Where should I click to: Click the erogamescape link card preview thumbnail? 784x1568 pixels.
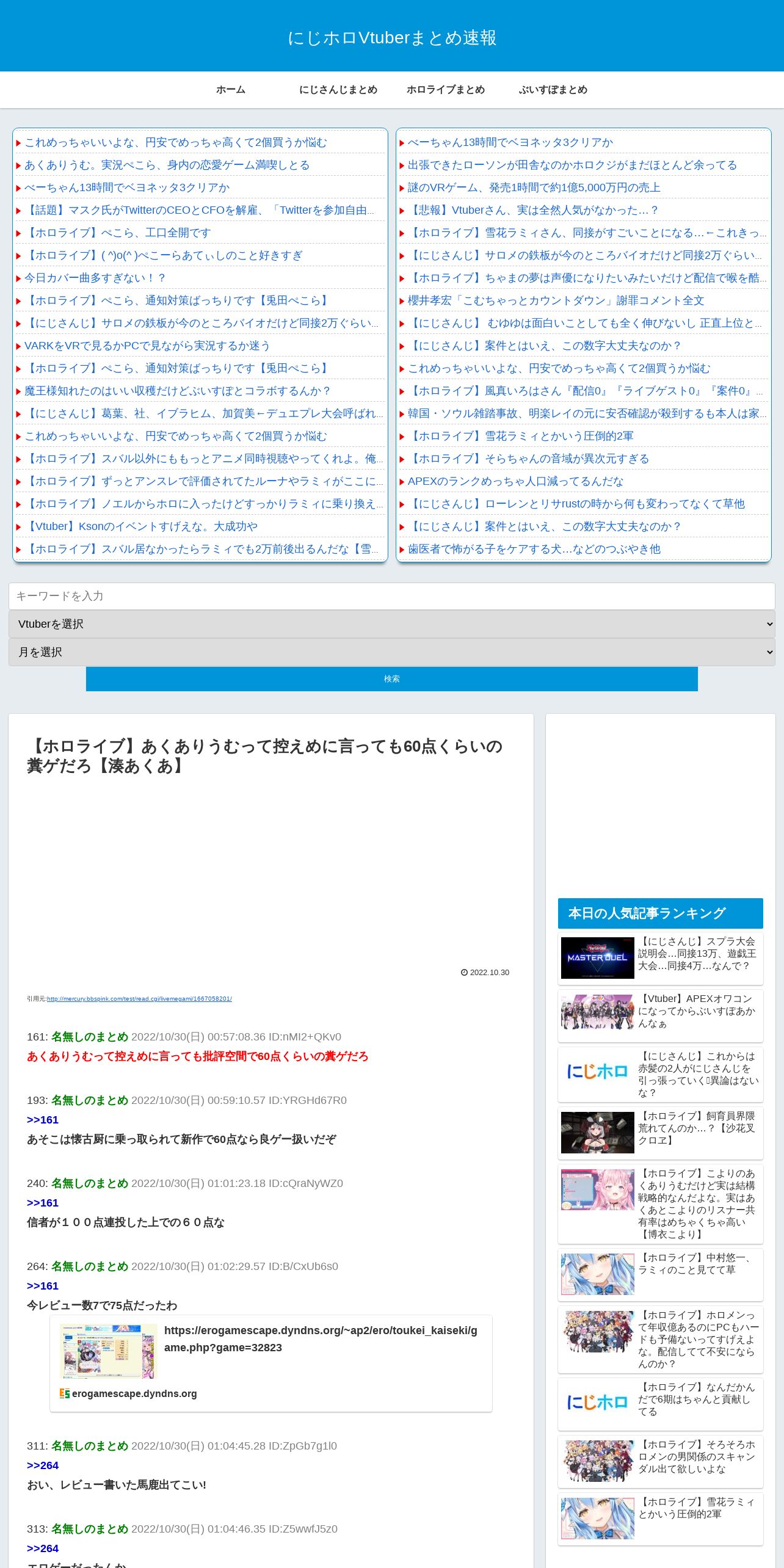tap(109, 1351)
